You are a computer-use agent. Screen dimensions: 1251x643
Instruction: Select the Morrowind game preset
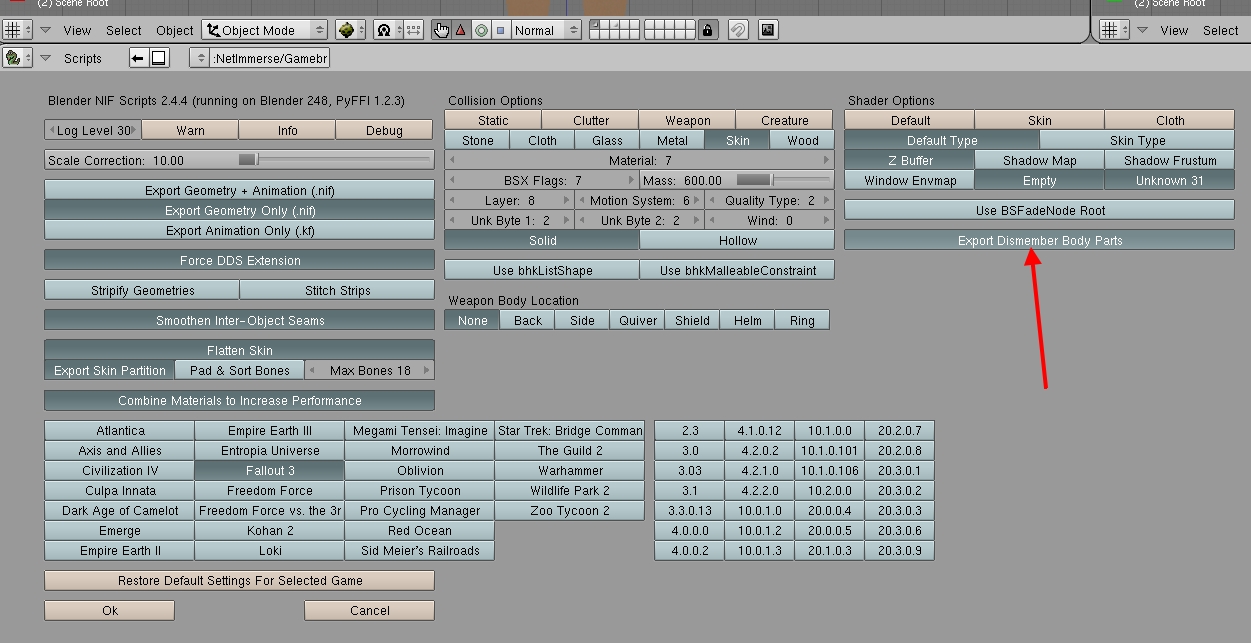420,450
